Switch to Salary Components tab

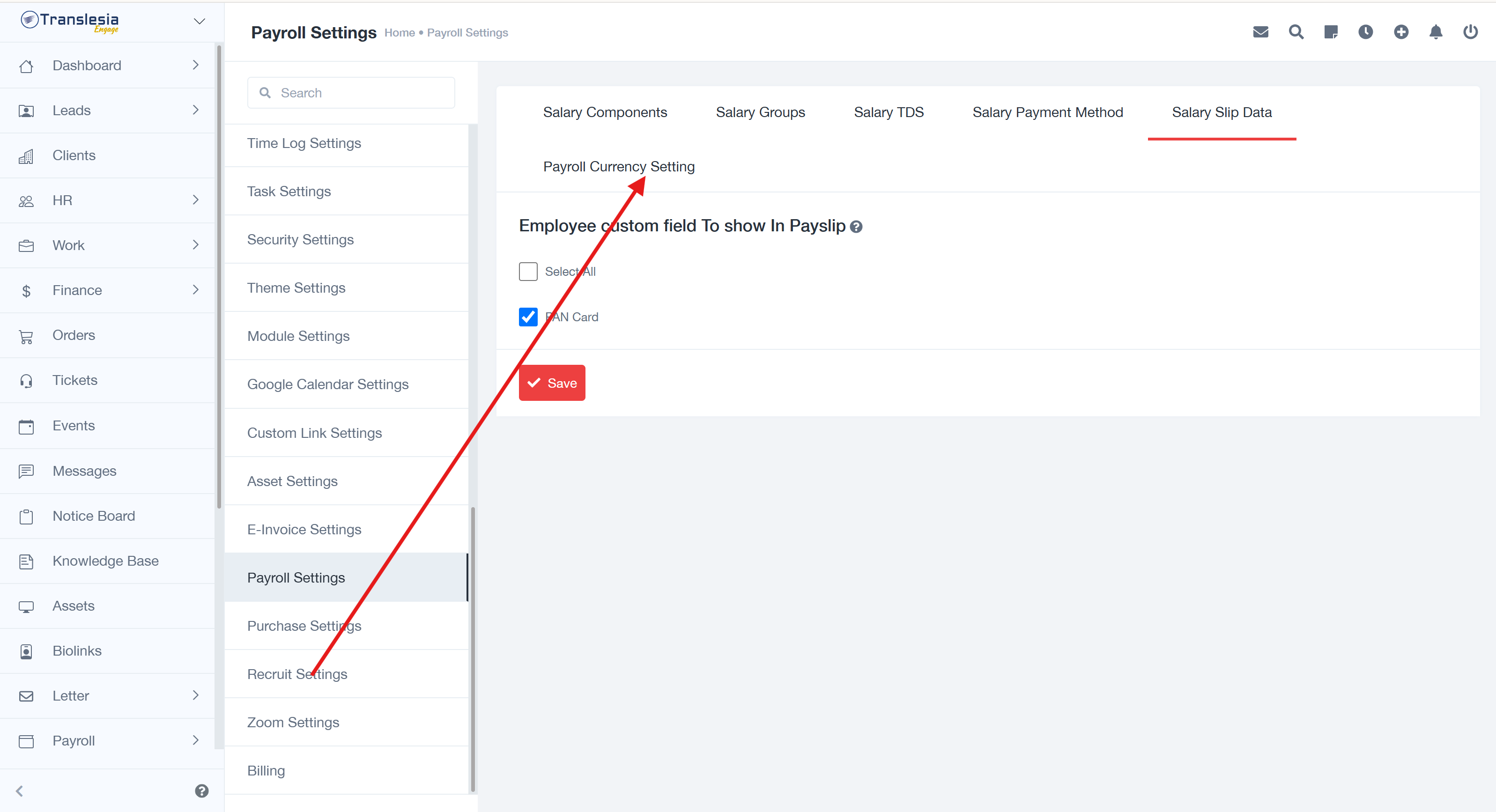[605, 112]
